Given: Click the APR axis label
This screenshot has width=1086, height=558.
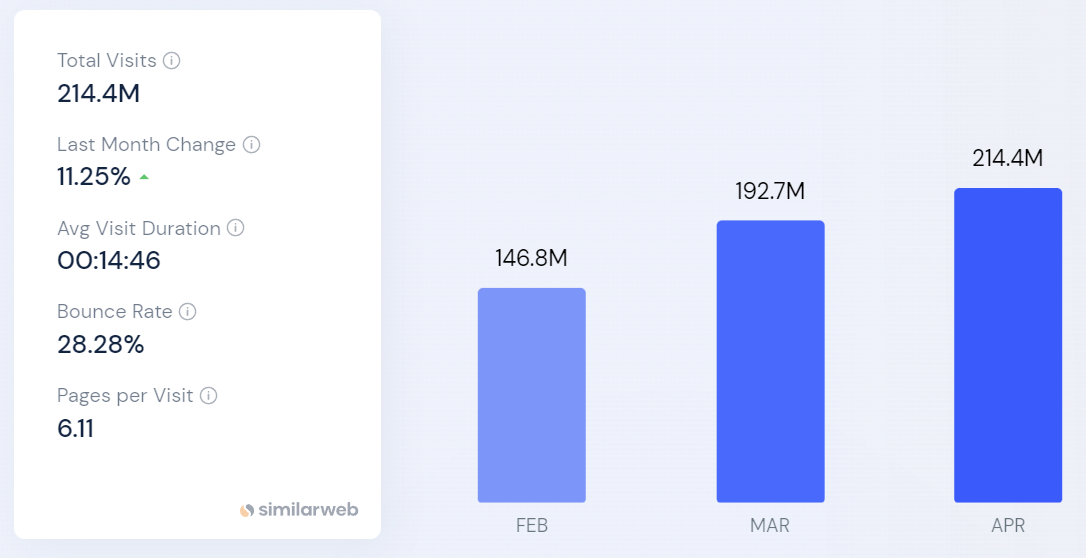Looking at the screenshot, I should point(1007,526).
